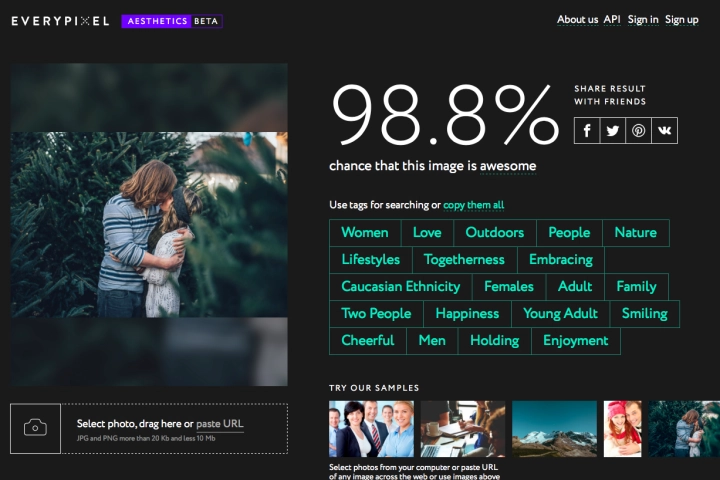
Task: Click the Everypixel logo
Action: coord(60,20)
